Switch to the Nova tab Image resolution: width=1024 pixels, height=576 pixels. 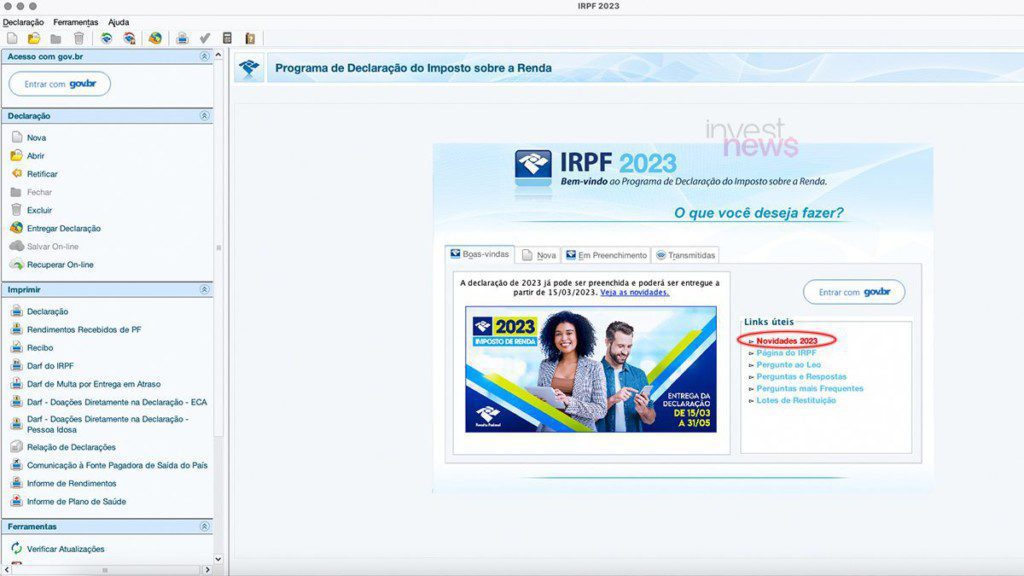[539, 255]
